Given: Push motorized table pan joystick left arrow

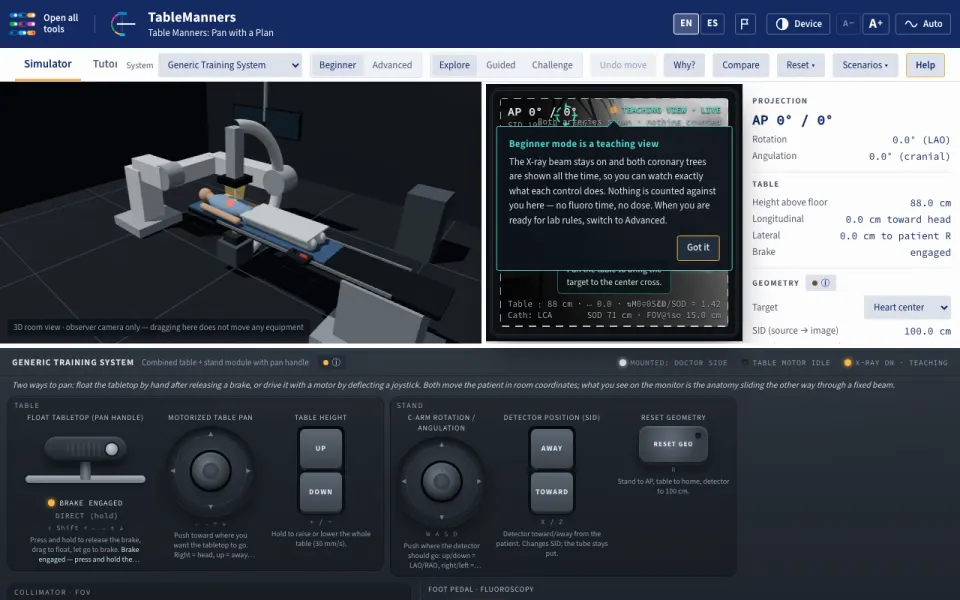Looking at the screenshot, I should point(173,471).
